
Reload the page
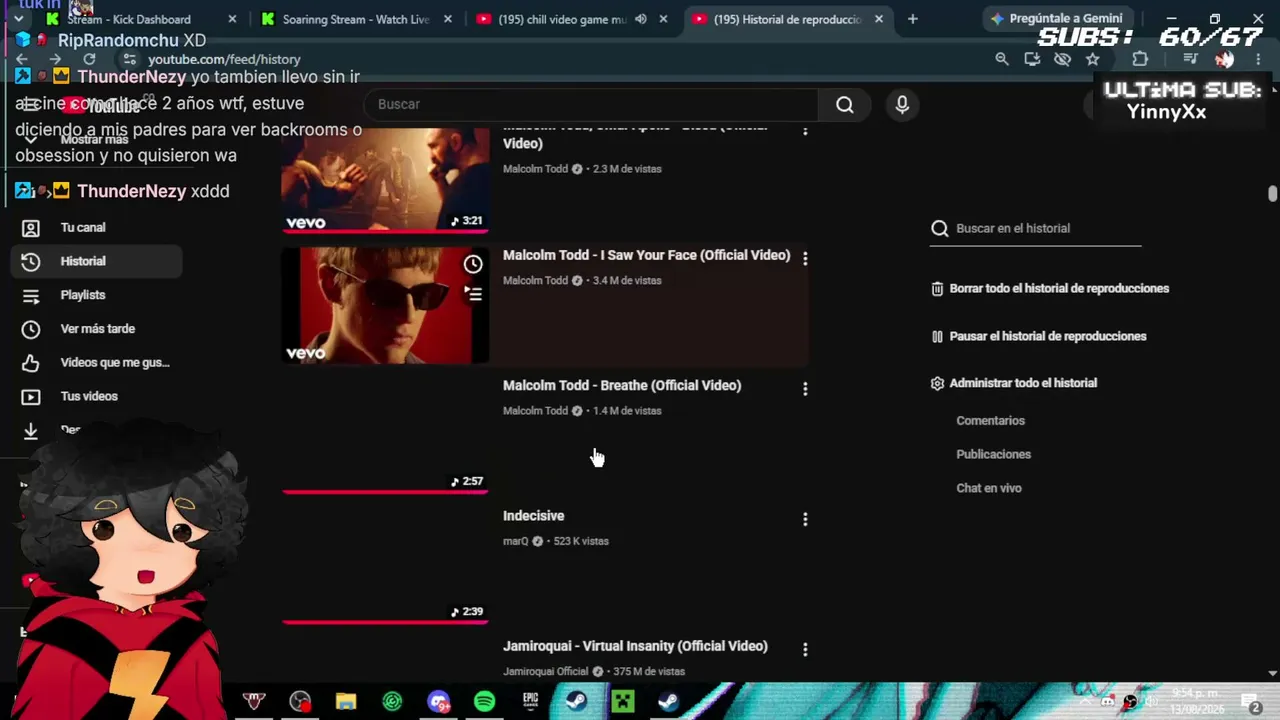89,59
